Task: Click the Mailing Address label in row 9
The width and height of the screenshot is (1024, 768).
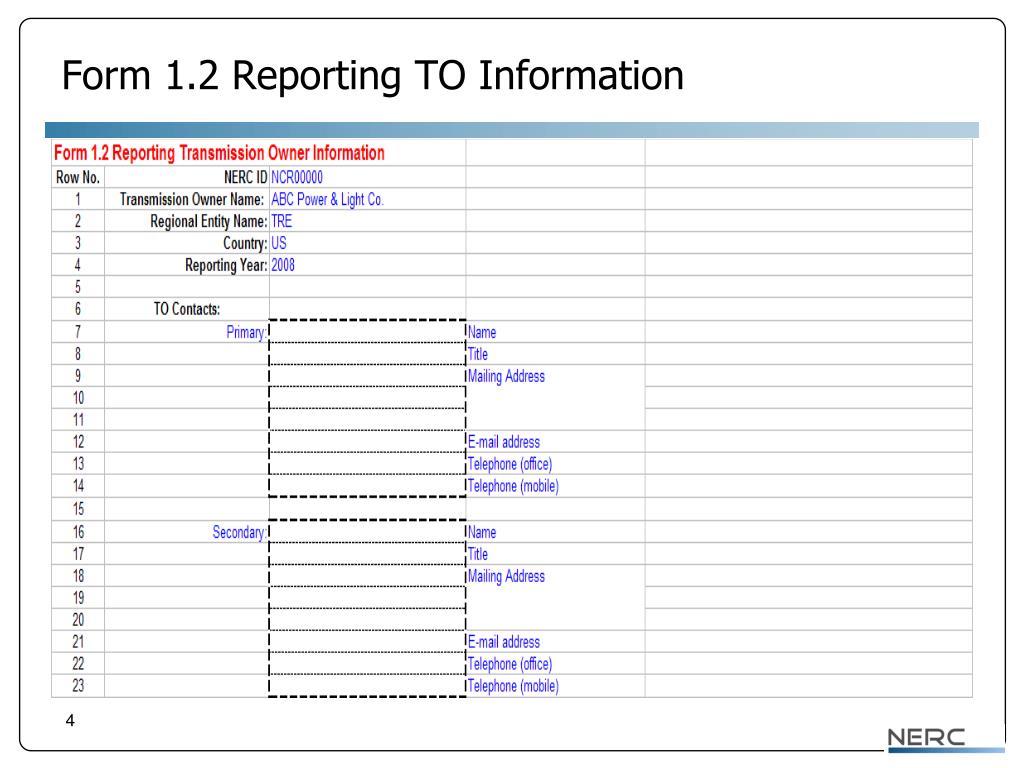Action: click(506, 376)
